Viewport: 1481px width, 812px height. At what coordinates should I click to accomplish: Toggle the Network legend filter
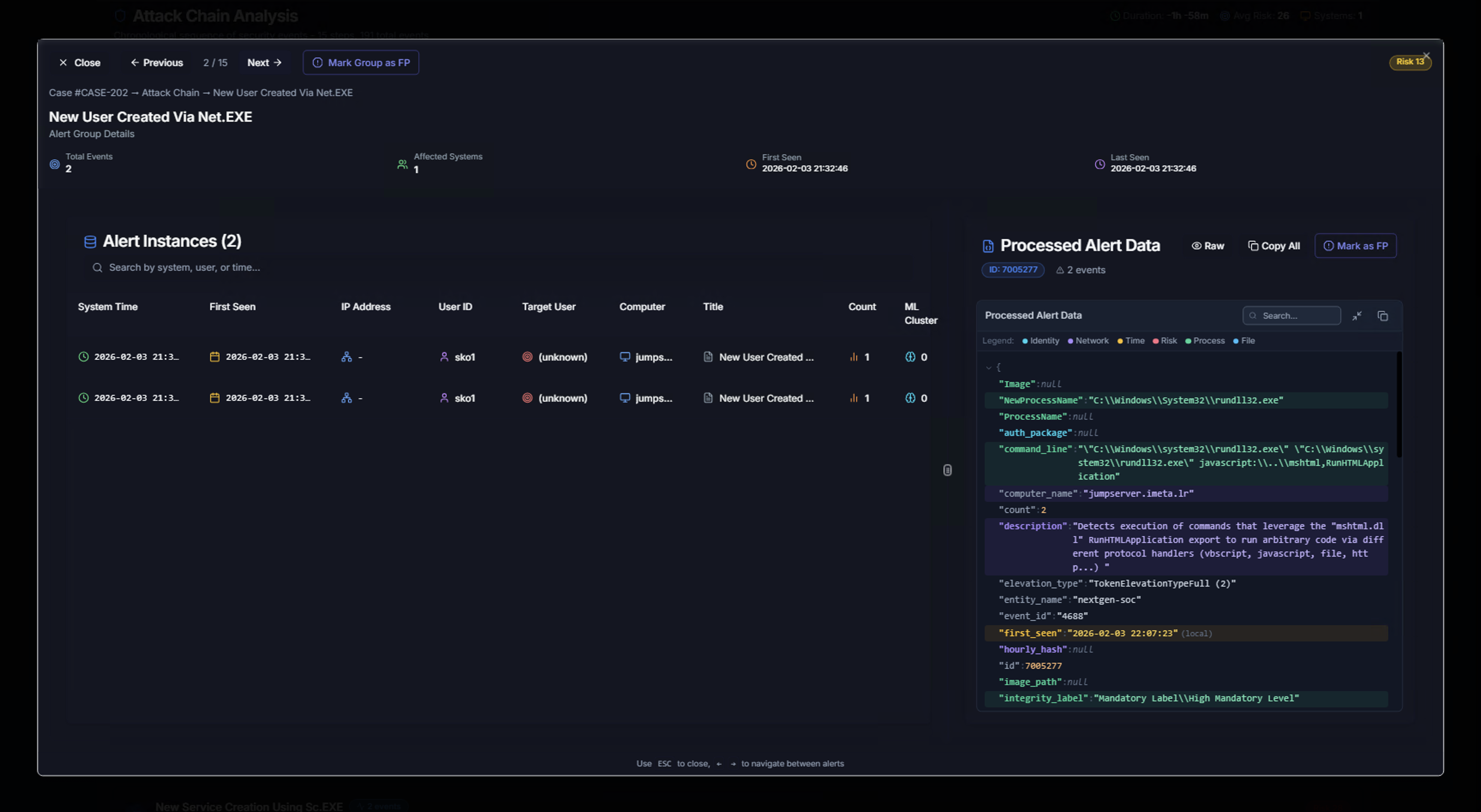[1088, 341]
